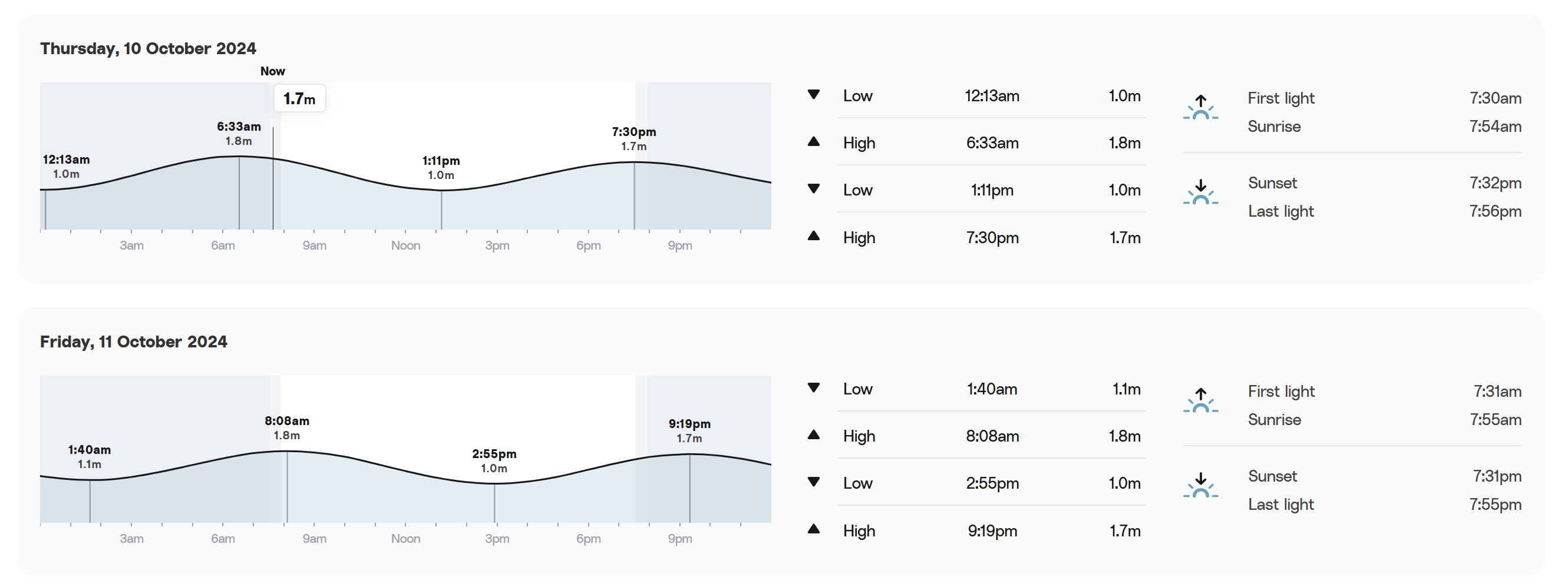This screenshot has width=1568, height=587.
Task: Select the 6:33am high tide point on chart
Action: coord(239,157)
